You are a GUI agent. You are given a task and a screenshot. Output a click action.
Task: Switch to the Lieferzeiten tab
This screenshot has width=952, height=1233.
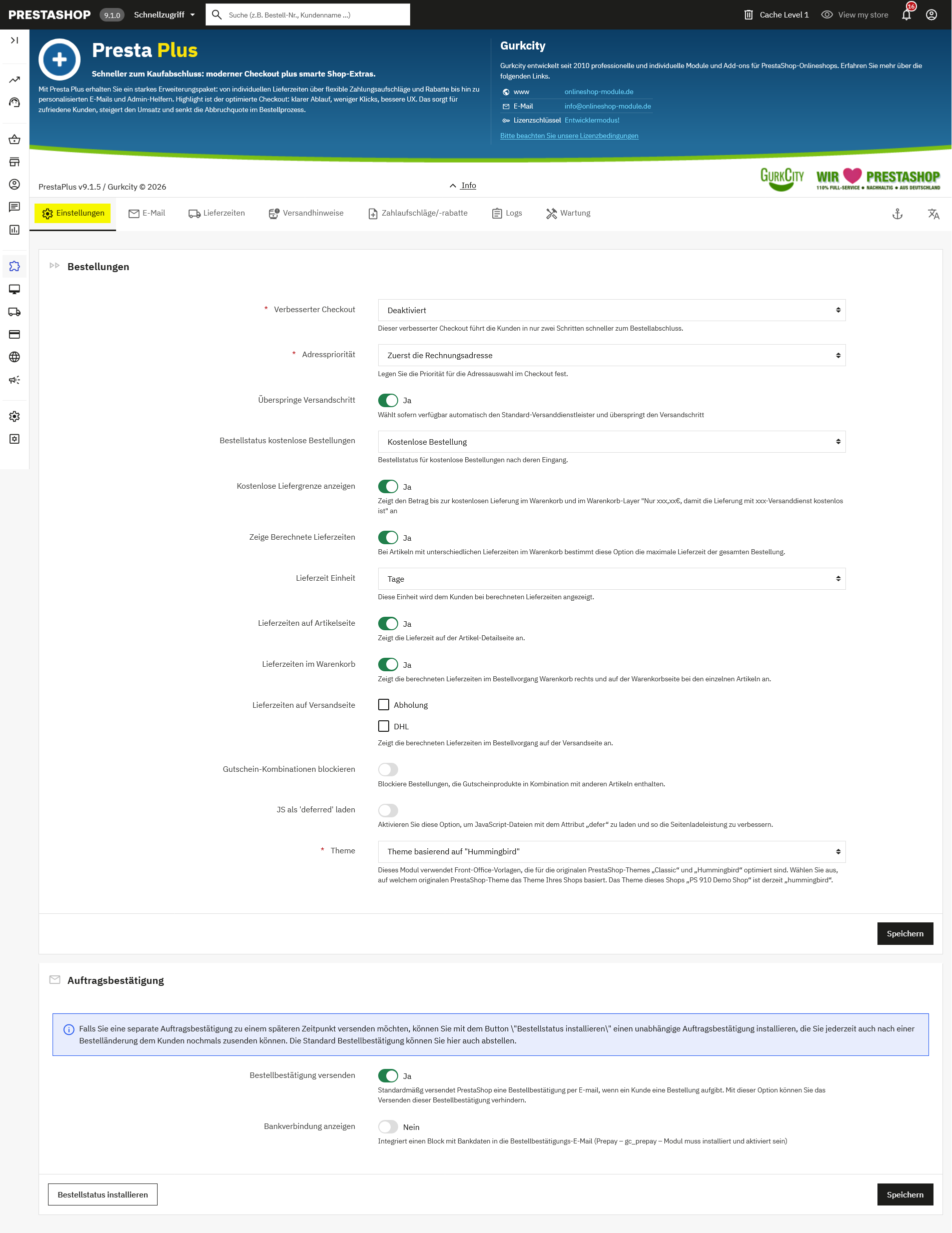(x=217, y=214)
